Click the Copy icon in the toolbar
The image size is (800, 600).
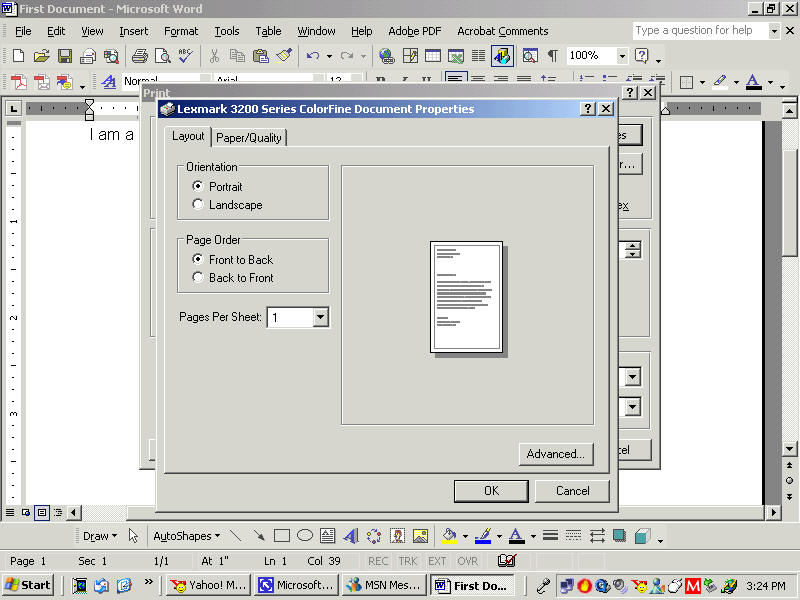237,56
